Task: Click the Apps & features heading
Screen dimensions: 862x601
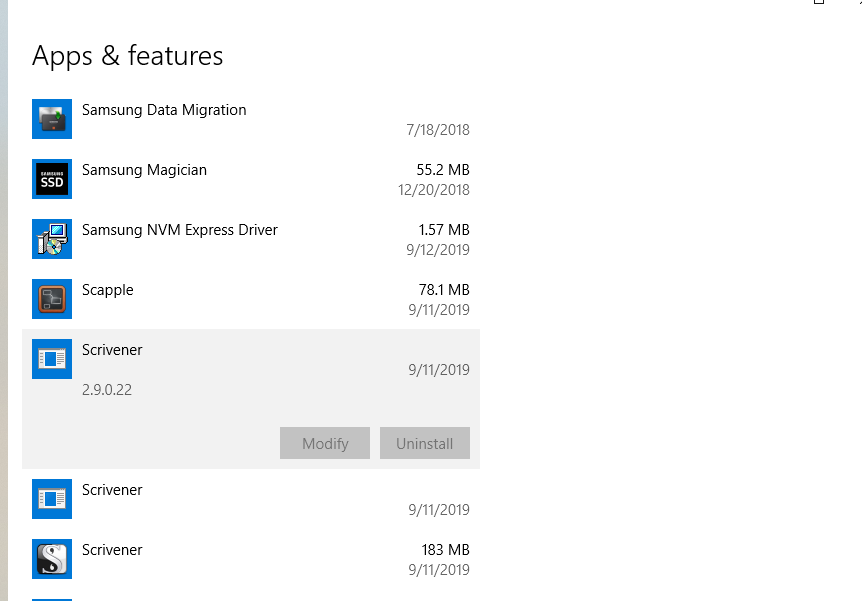Action: (x=127, y=56)
